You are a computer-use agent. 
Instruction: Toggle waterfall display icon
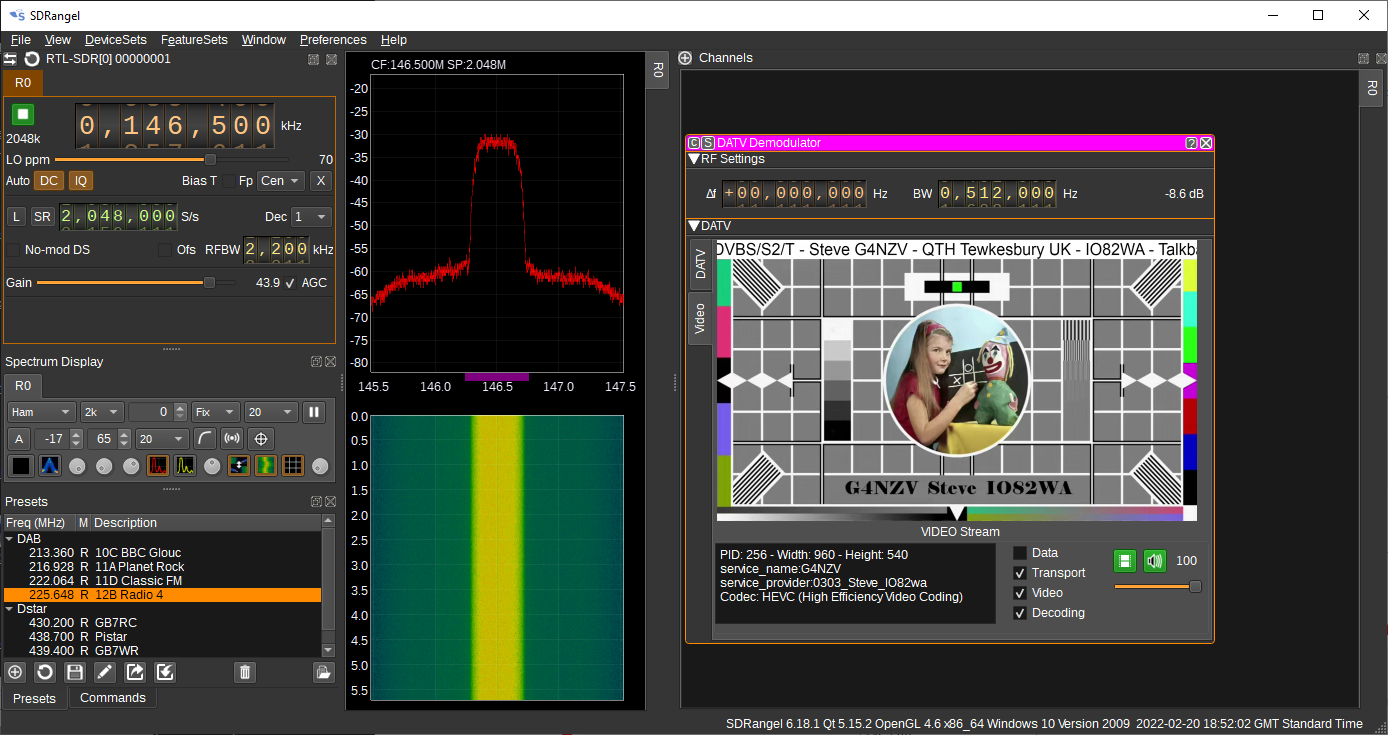266,465
